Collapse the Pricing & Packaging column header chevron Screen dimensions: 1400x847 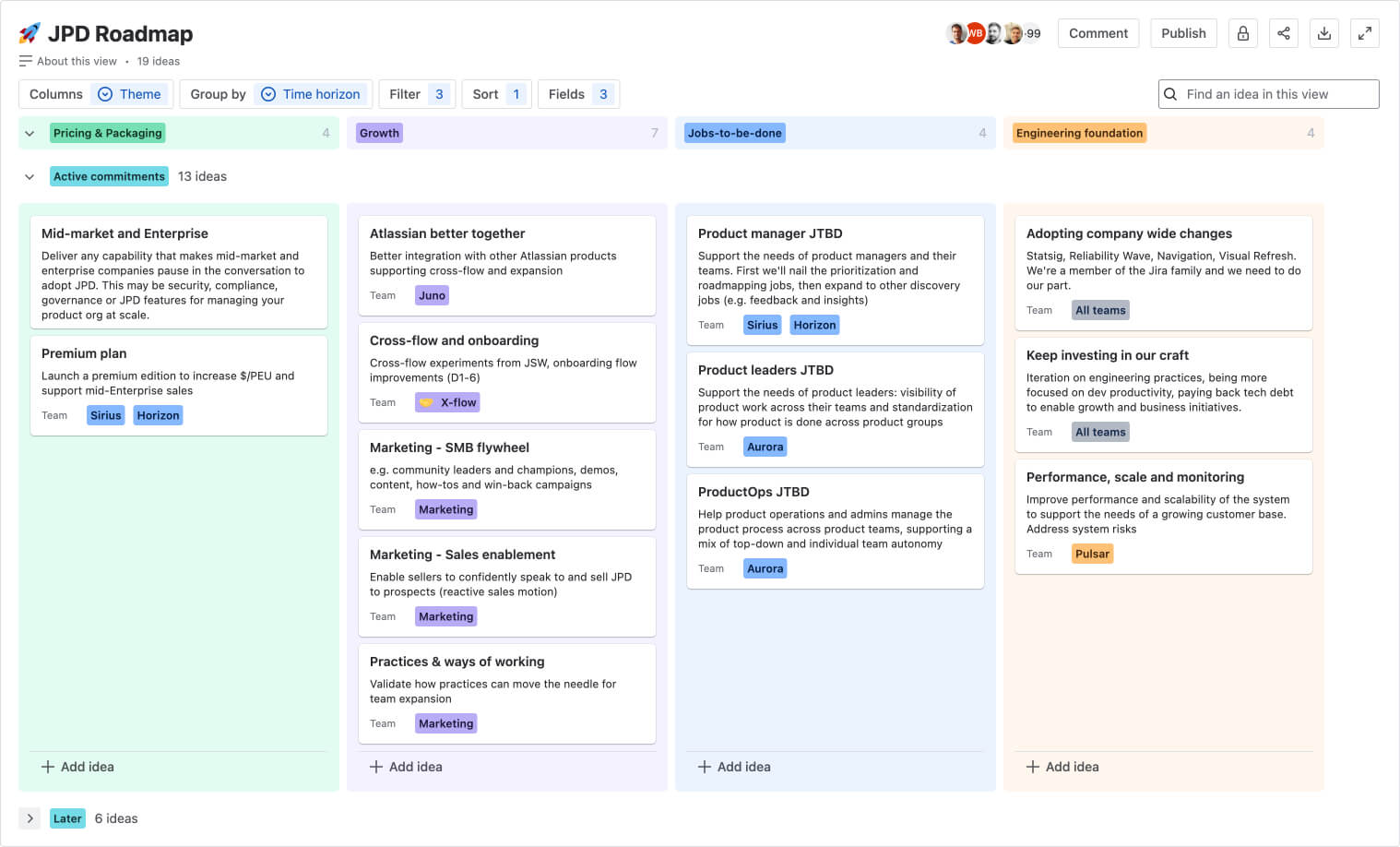[30, 133]
